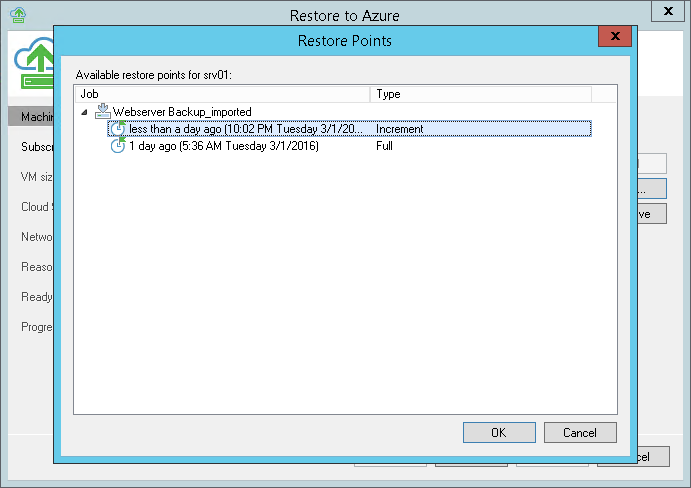Select the Webserver Backup_imported job row
The width and height of the screenshot is (691, 488).
click(182, 112)
